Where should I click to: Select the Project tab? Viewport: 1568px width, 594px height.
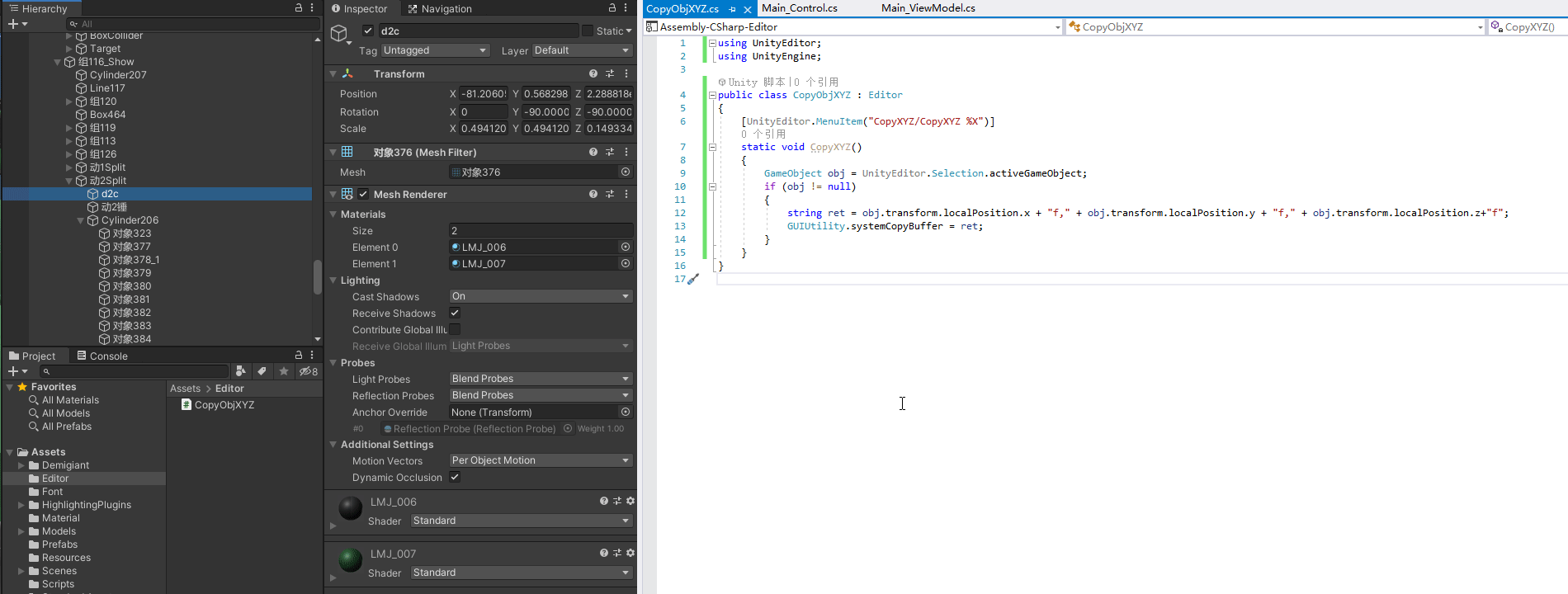pos(32,356)
